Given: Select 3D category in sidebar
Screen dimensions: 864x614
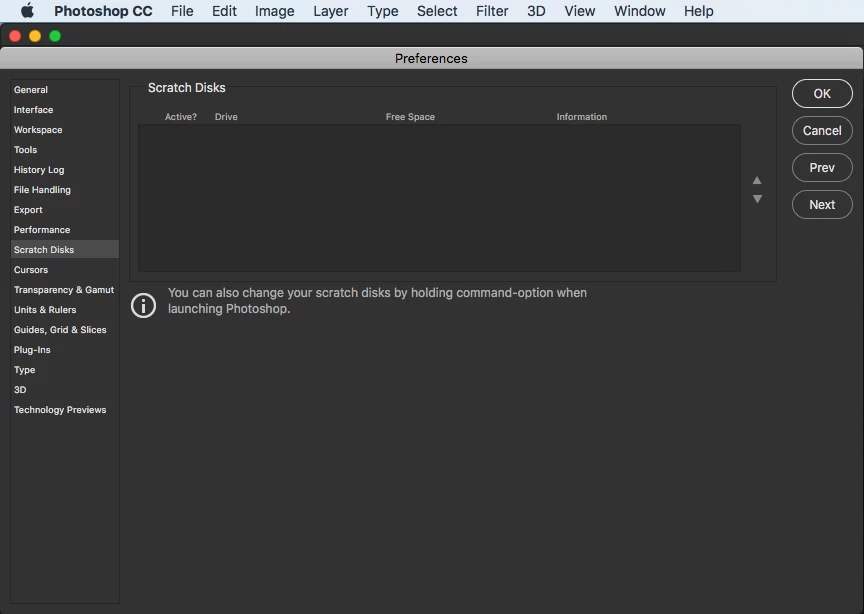Looking at the screenshot, I should click(x=64, y=390).
